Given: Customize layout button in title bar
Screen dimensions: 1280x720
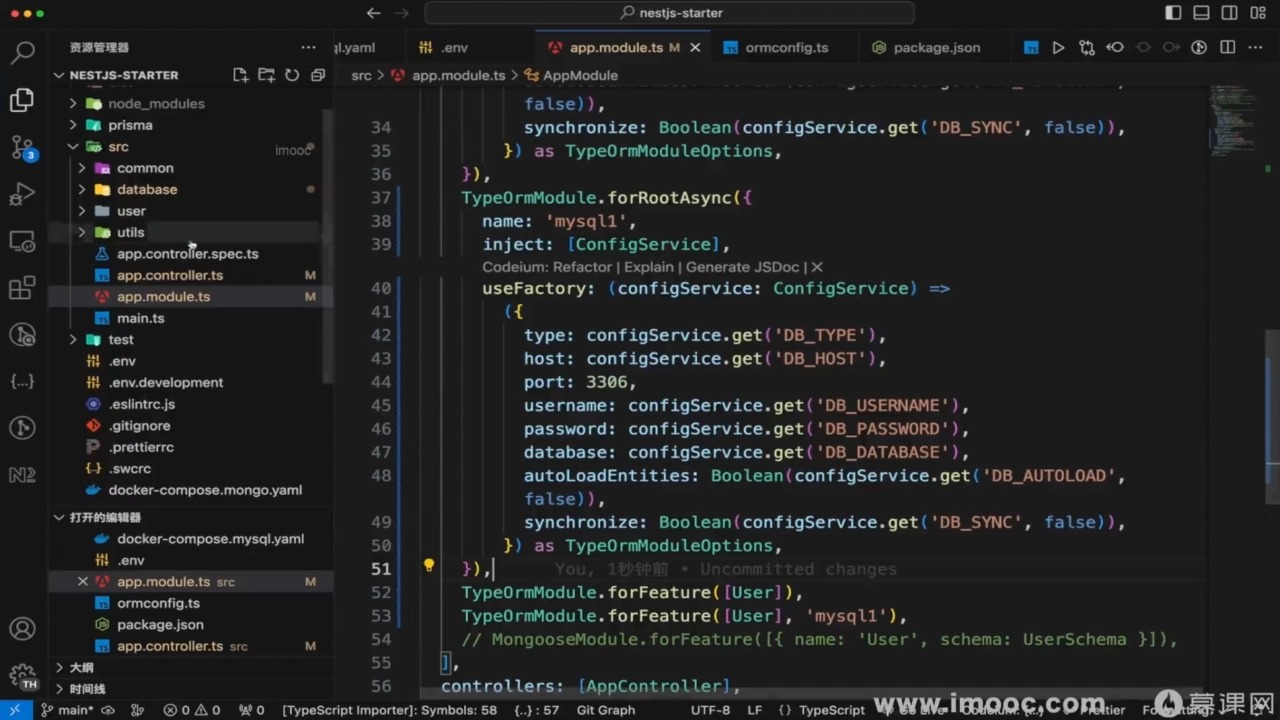Looking at the screenshot, I should coord(1257,13).
